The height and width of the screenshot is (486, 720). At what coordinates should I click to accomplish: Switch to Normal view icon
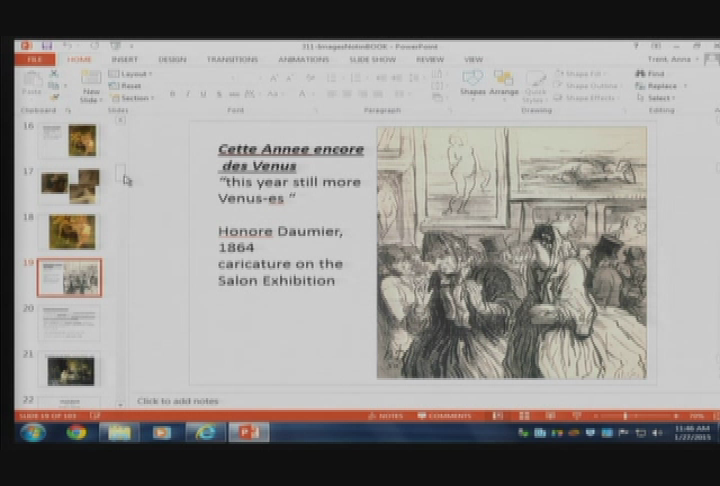click(x=498, y=416)
